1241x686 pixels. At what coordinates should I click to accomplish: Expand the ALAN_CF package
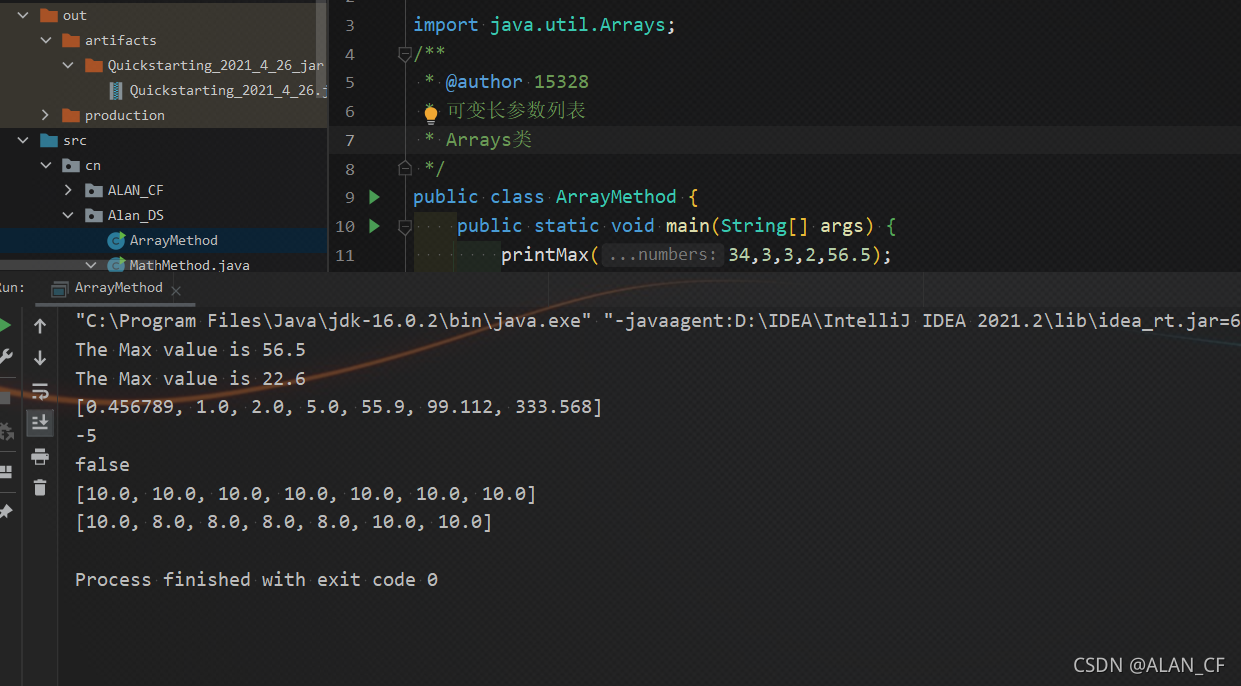point(69,190)
